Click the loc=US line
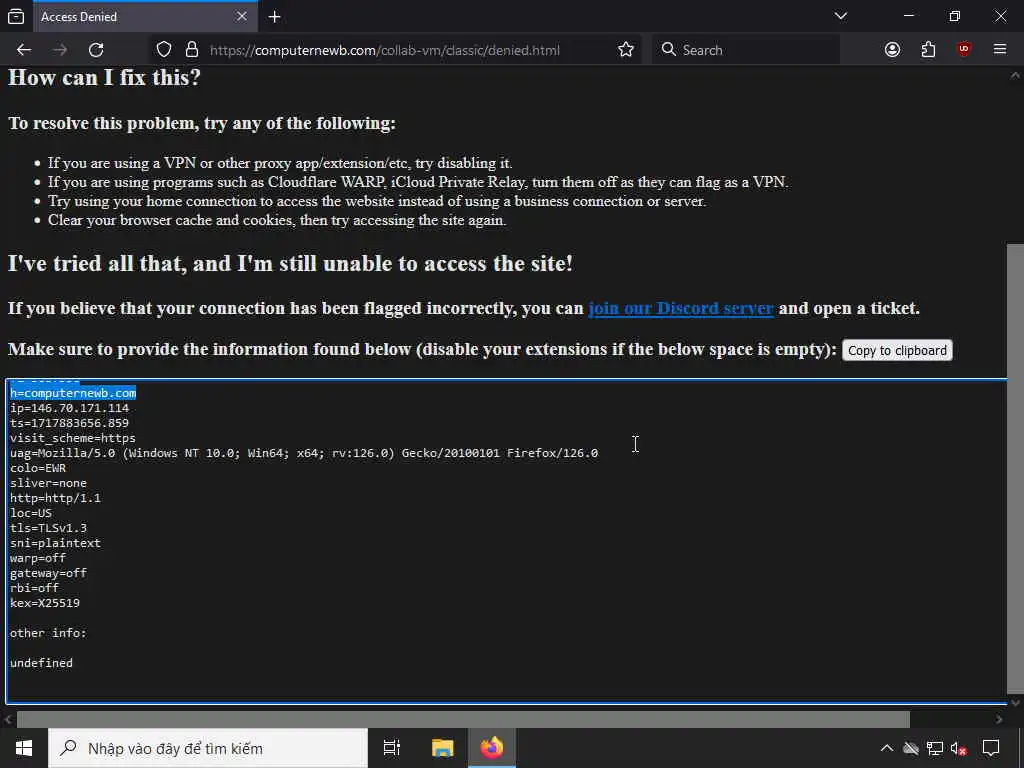Screen dimensions: 1024x768 [x=31, y=513]
